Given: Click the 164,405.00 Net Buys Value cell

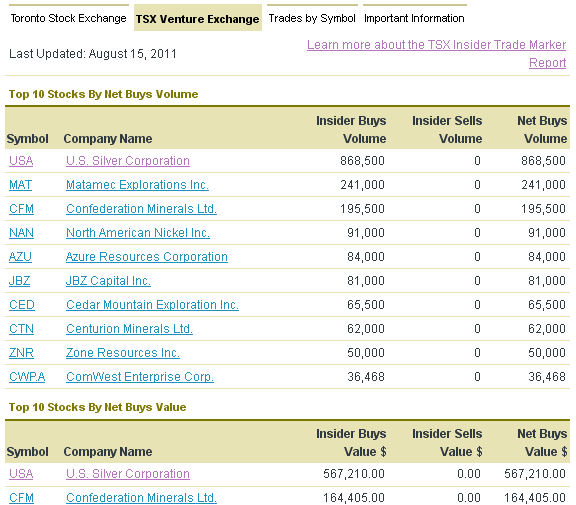Looking at the screenshot, I should pyautogui.click(x=534, y=498).
